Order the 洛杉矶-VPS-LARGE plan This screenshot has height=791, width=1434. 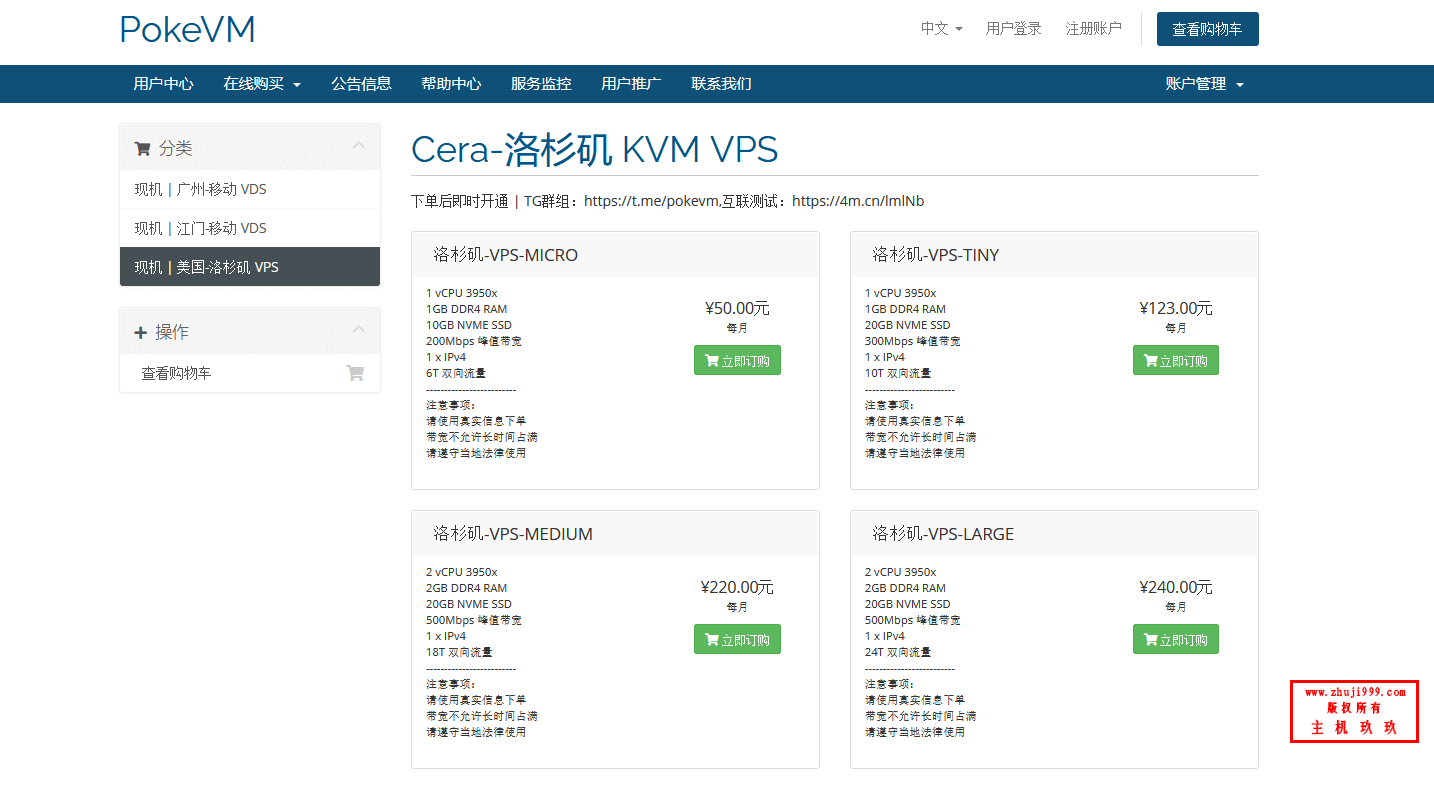1175,640
